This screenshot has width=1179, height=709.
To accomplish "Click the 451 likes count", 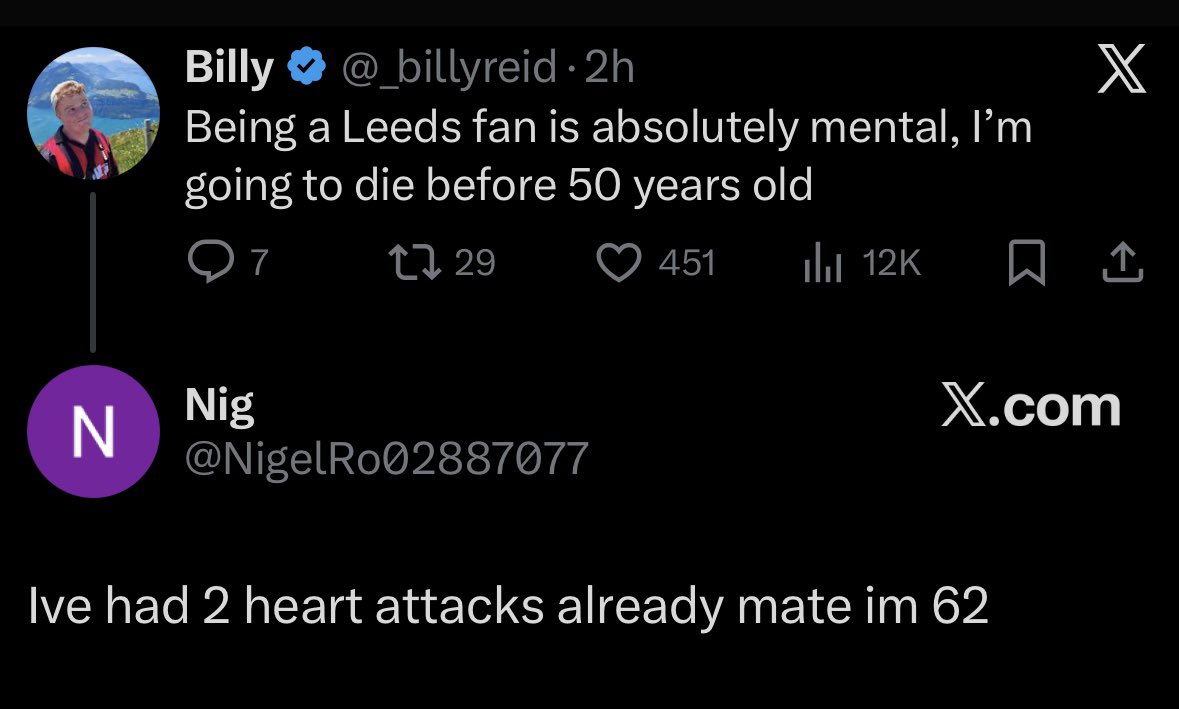I will pyautogui.click(x=687, y=262).
